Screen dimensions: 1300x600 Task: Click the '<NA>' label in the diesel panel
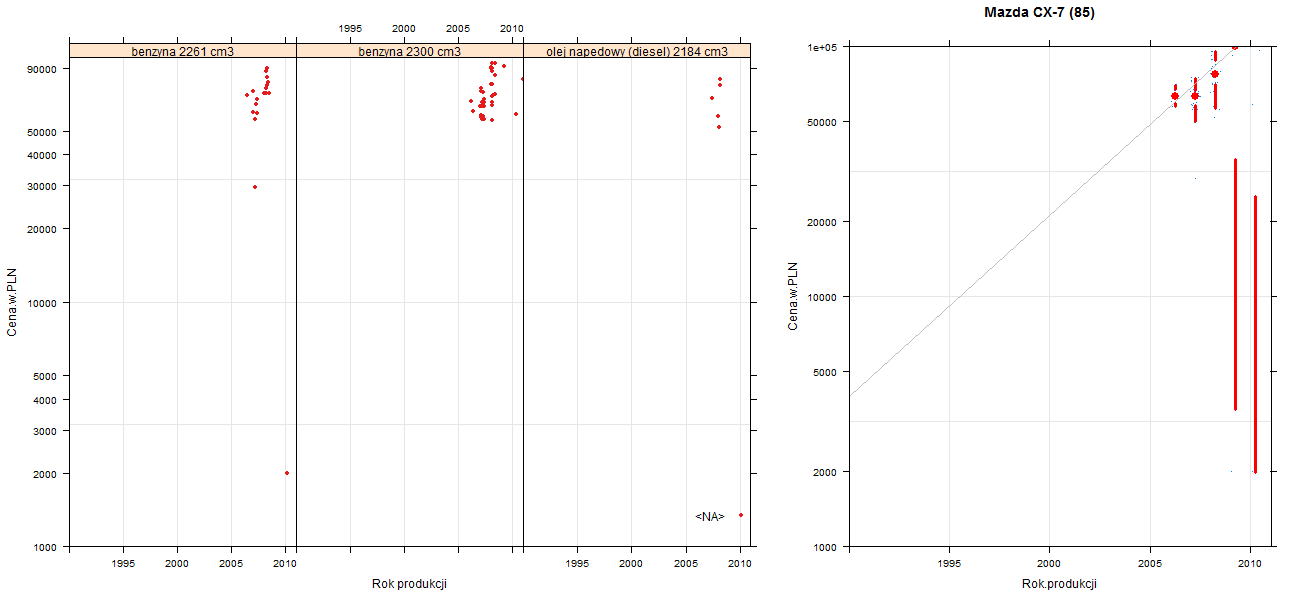coord(709,517)
